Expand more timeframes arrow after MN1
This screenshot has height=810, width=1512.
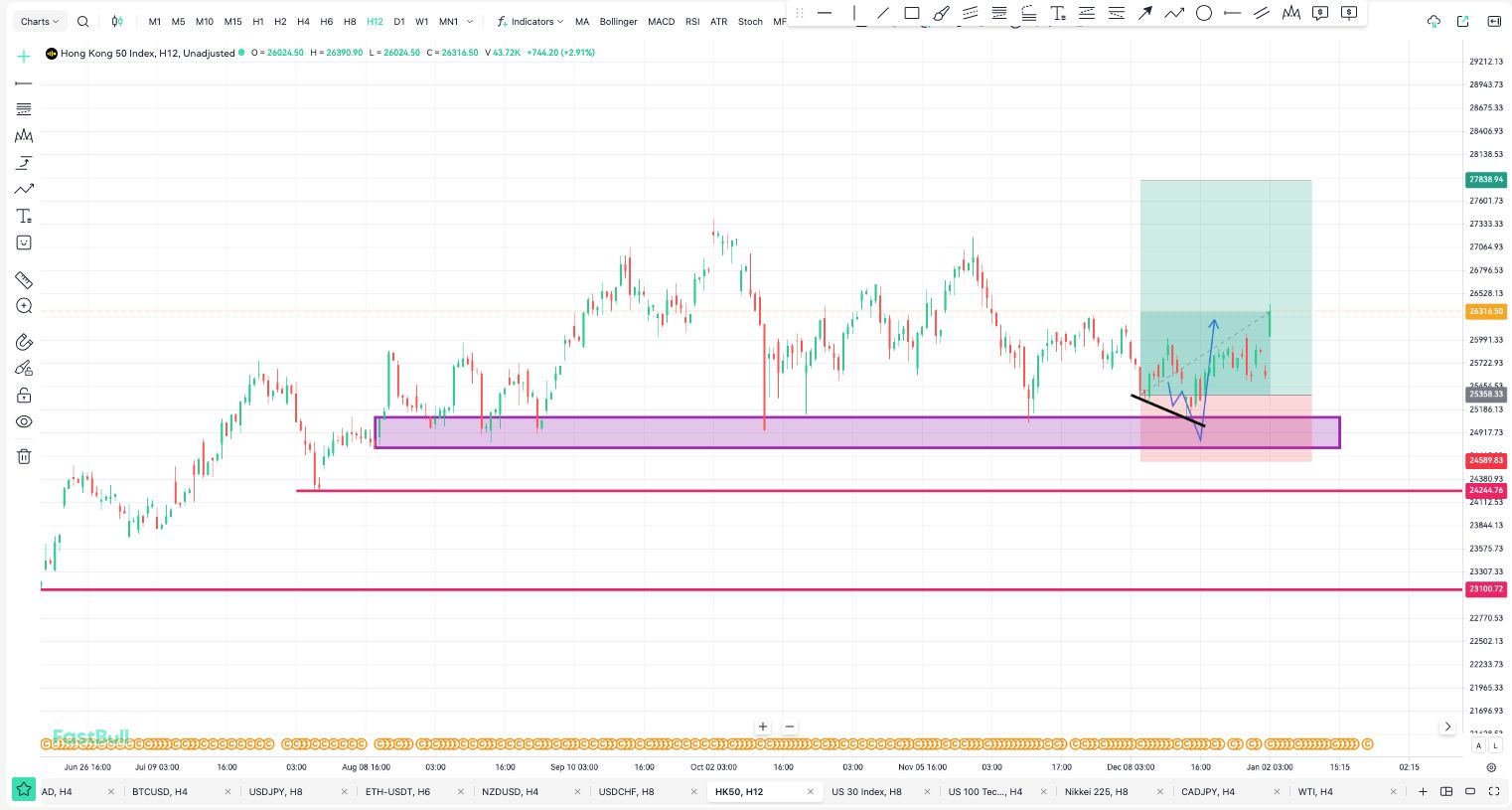click(470, 22)
